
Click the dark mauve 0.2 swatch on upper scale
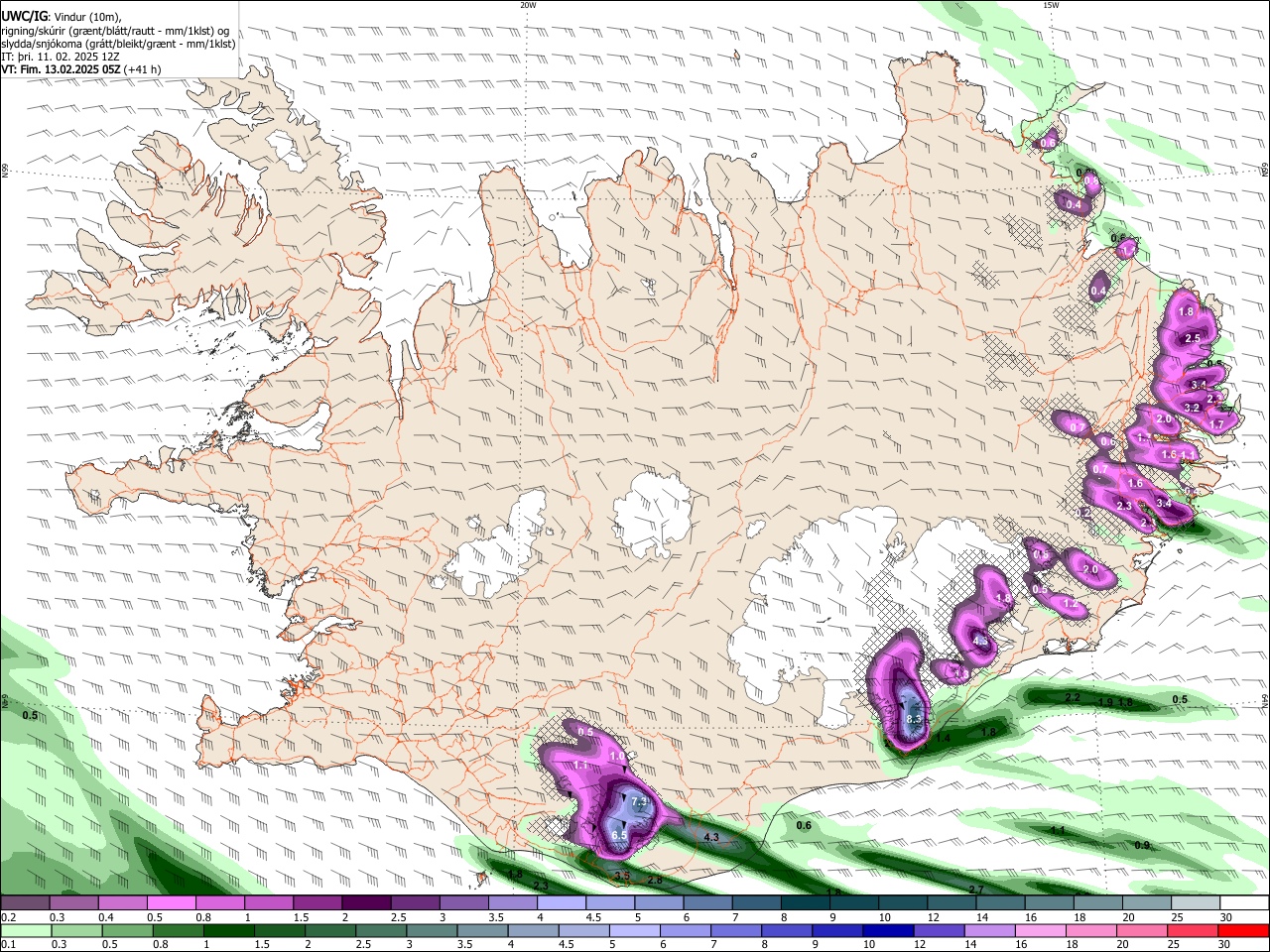click(24, 902)
